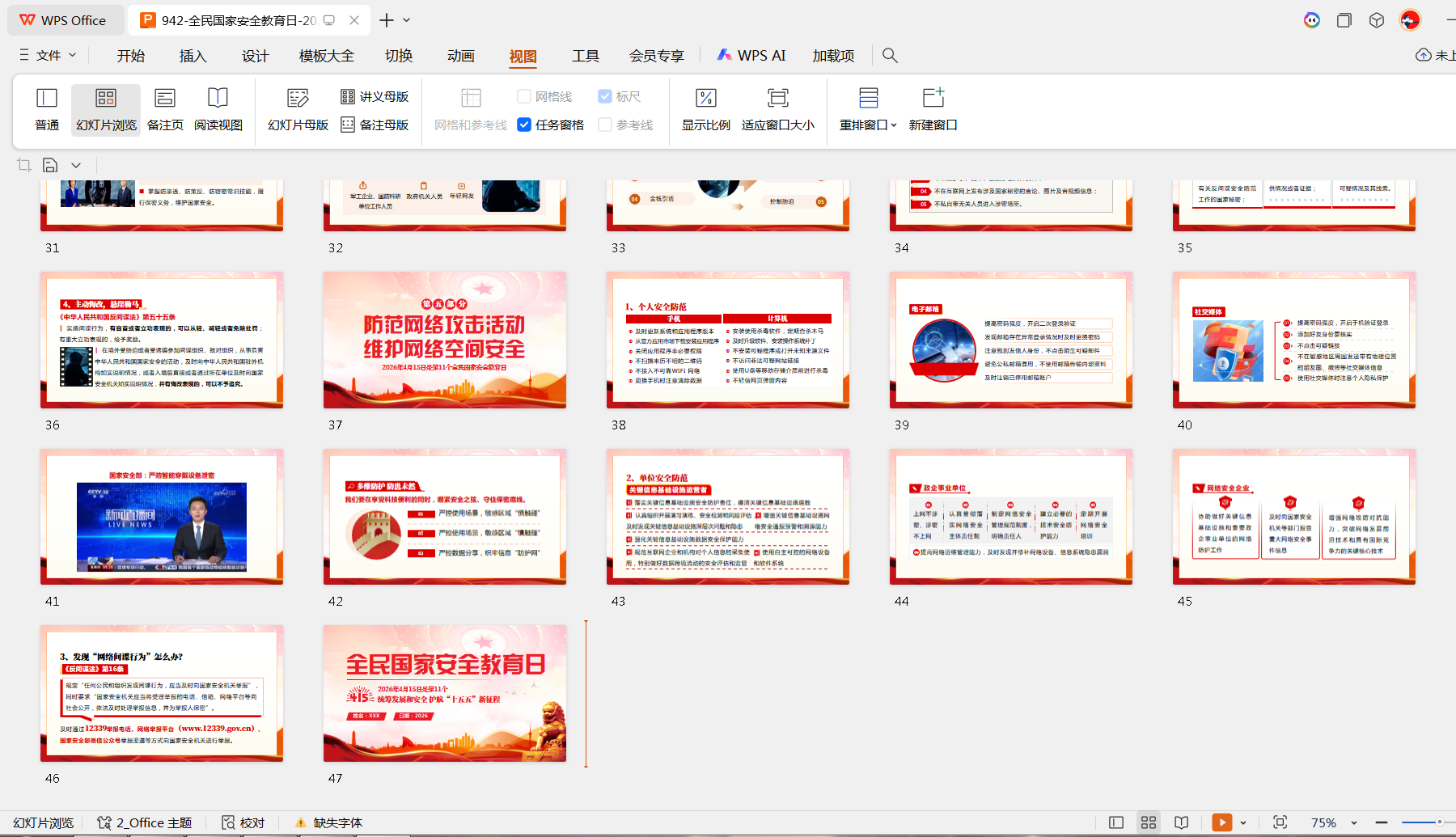The width and height of the screenshot is (1456, 837).
Task: Switch to the WPS Office home tab
Action: pyautogui.click(x=64, y=20)
